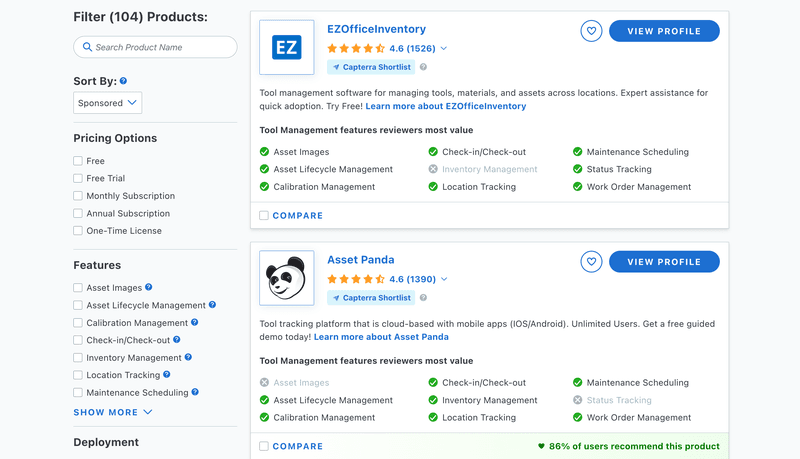Expand features list with Show More
Viewport: 800px width, 459px height.
113,412
